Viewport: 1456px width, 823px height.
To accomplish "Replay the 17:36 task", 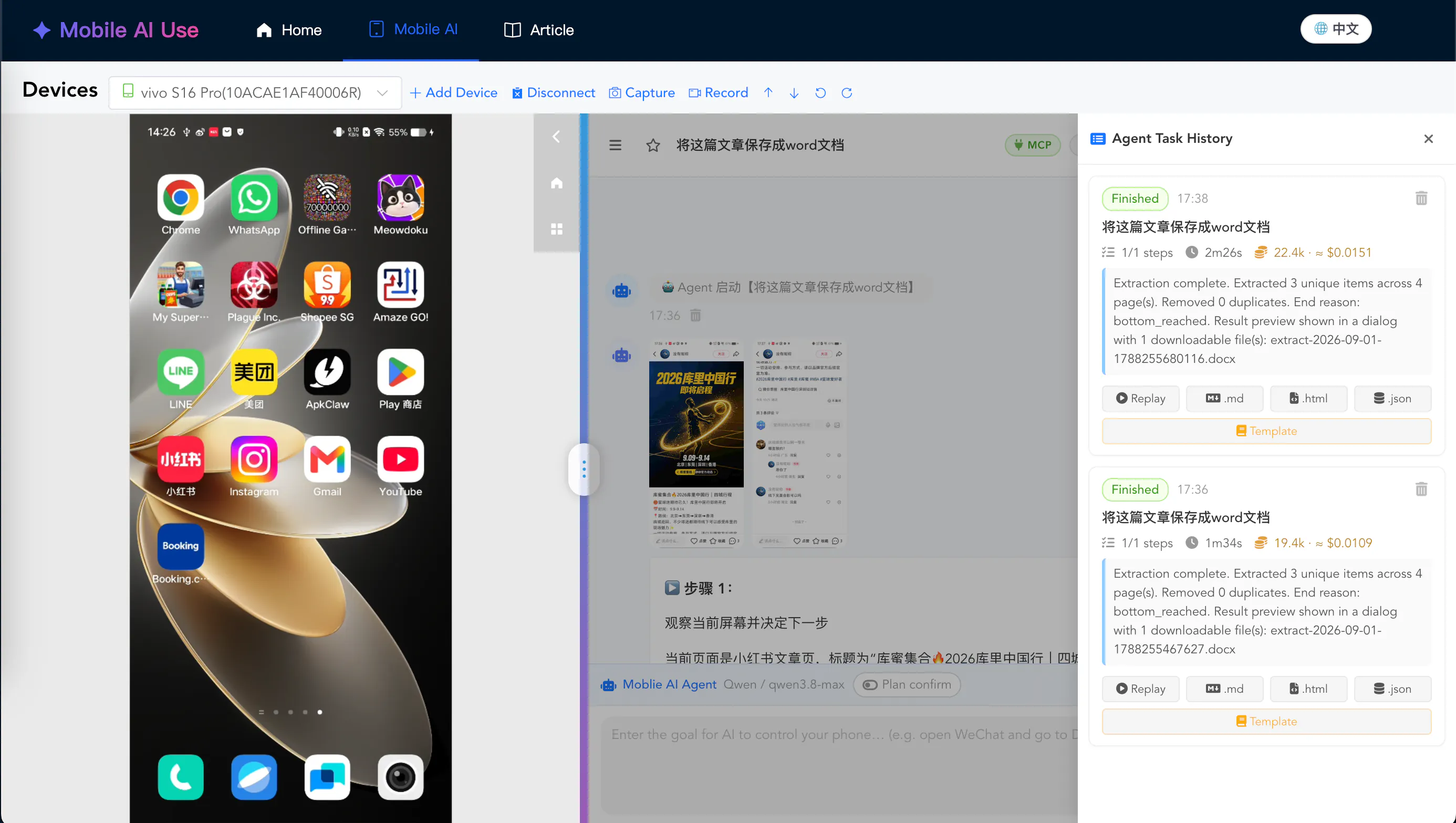I will (1141, 689).
